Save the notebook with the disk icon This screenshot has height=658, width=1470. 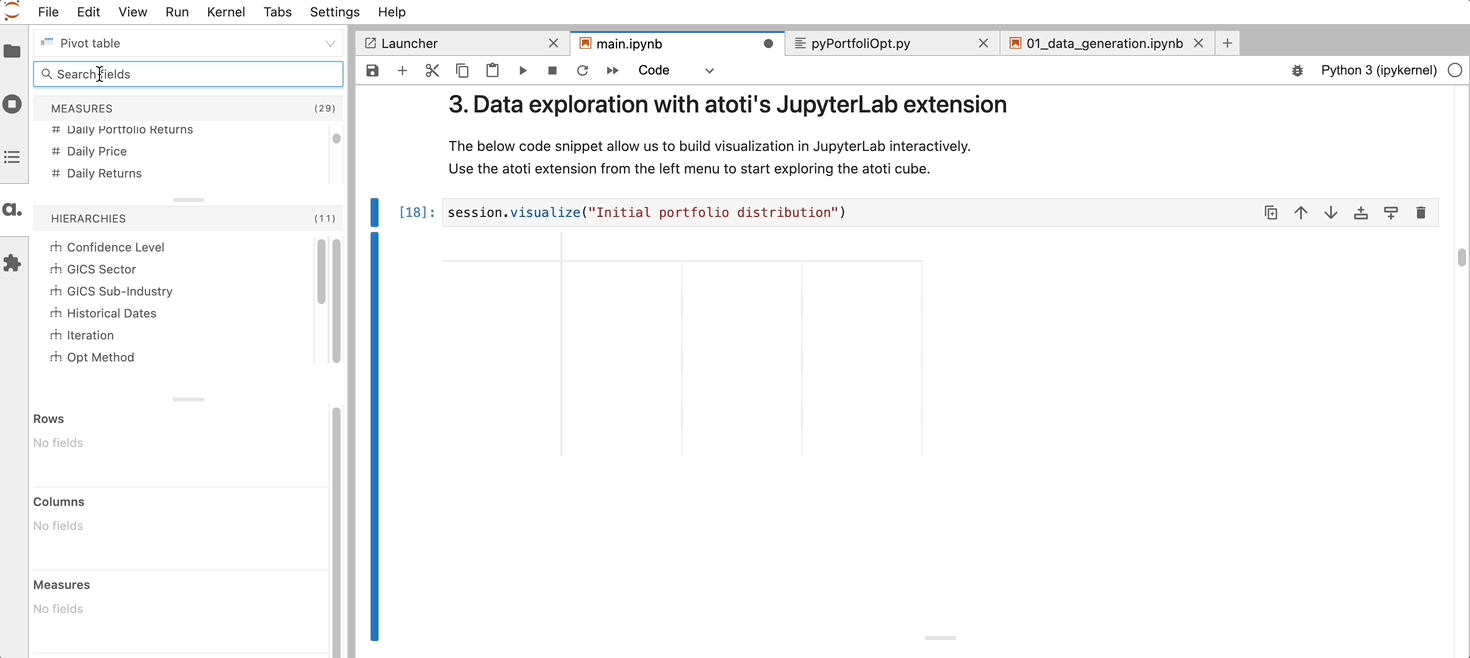coord(372,70)
